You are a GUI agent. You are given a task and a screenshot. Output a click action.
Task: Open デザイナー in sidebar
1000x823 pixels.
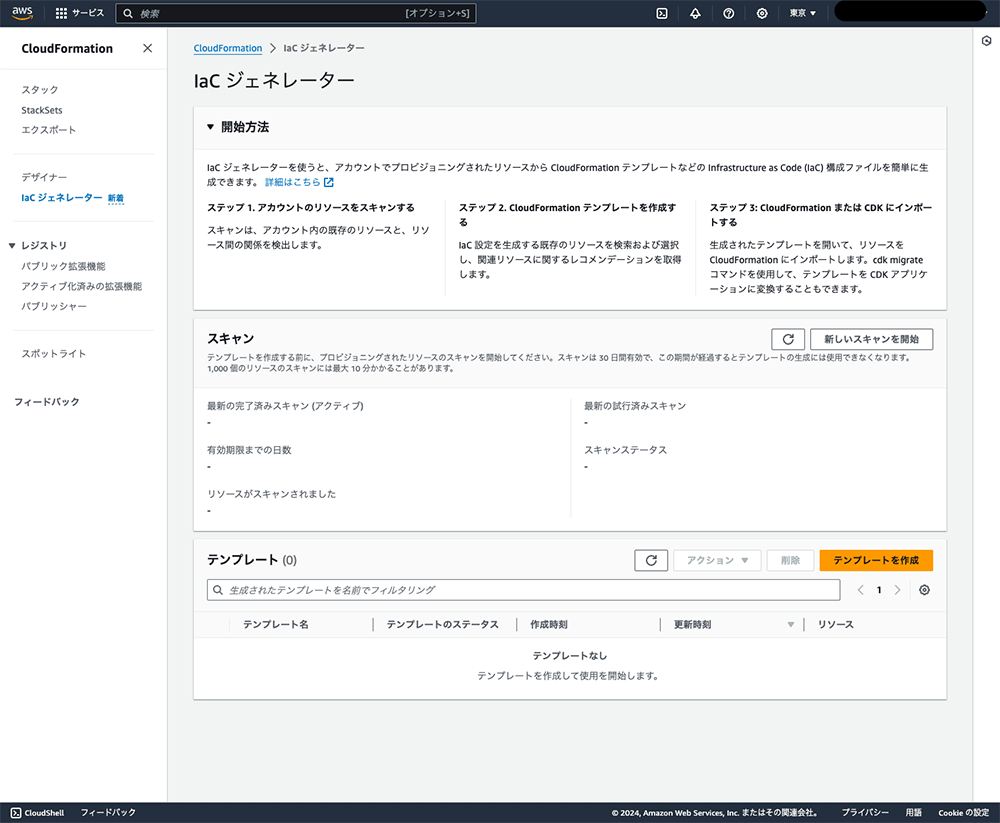(44, 177)
